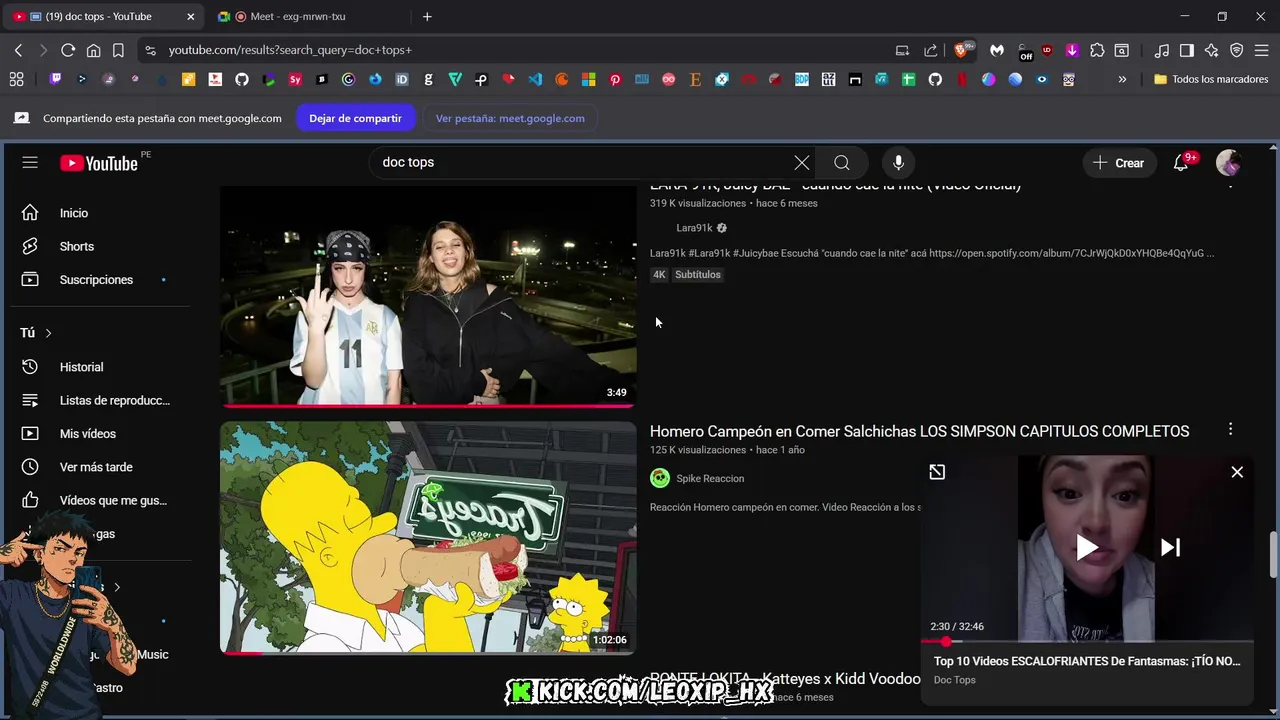
Task: Clear the search text with the X
Action: click(802, 163)
